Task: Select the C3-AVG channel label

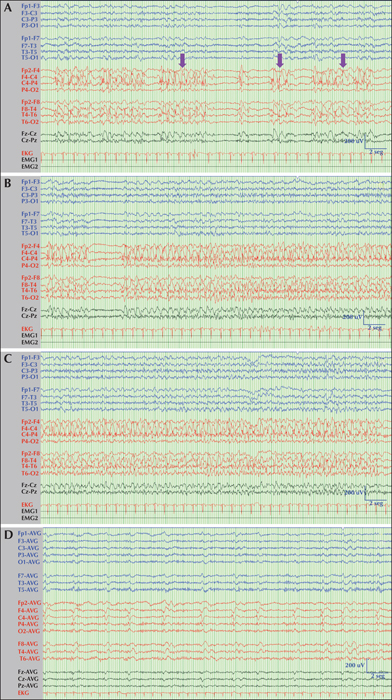Action: 30,548
